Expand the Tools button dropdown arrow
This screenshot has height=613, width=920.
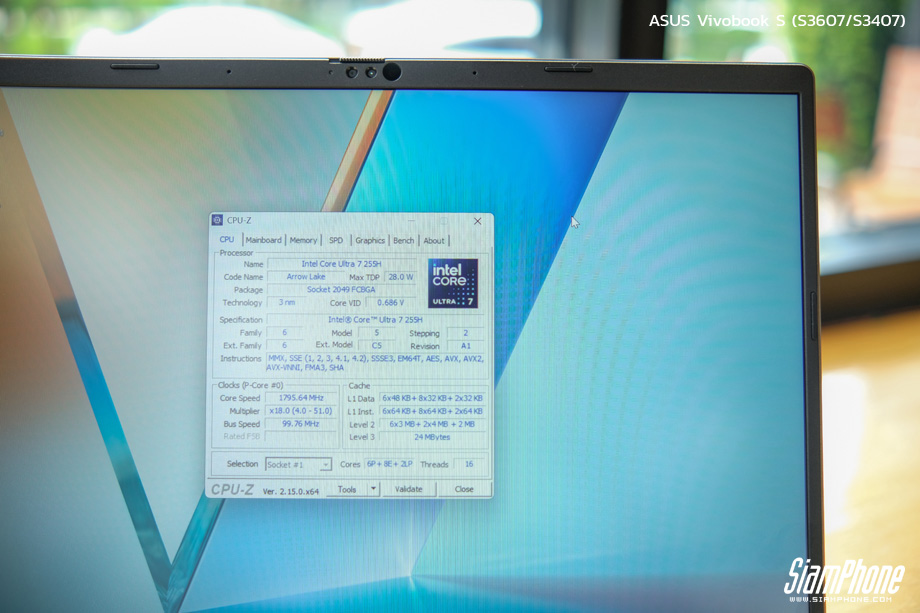[374, 489]
